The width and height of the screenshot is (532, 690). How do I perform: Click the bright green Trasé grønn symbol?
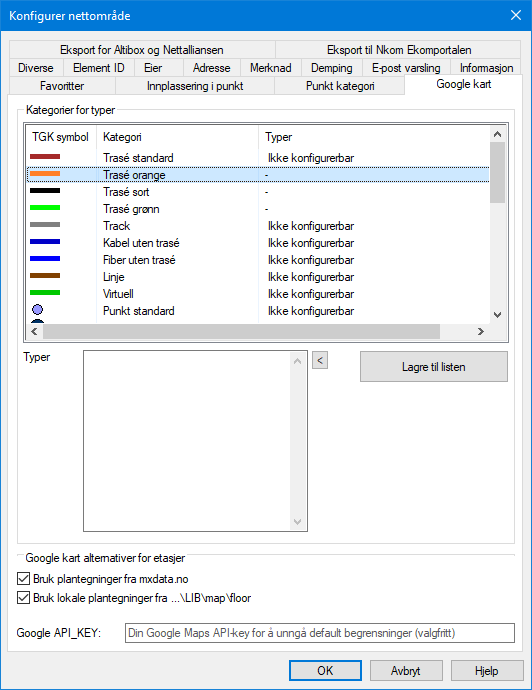click(x=45, y=208)
